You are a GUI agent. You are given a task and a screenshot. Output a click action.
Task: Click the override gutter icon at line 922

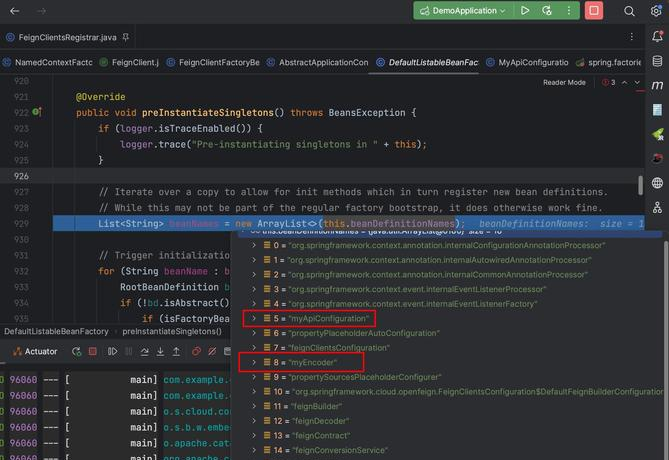pos(37,112)
